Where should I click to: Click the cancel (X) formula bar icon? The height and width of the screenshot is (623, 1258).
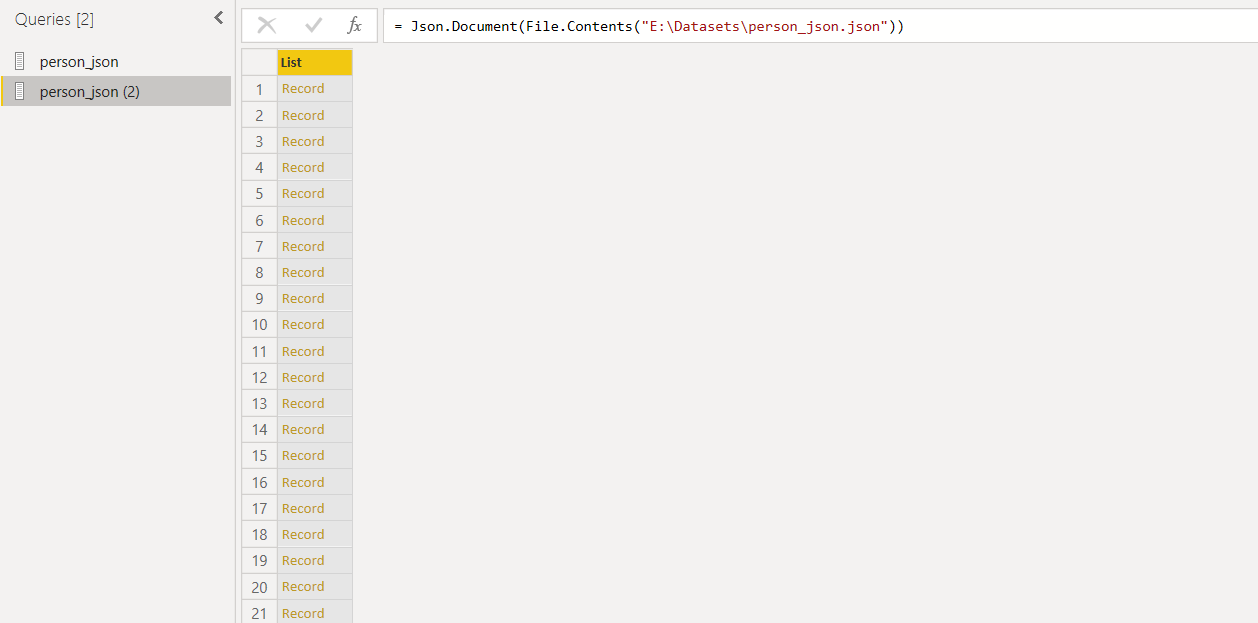pos(265,25)
